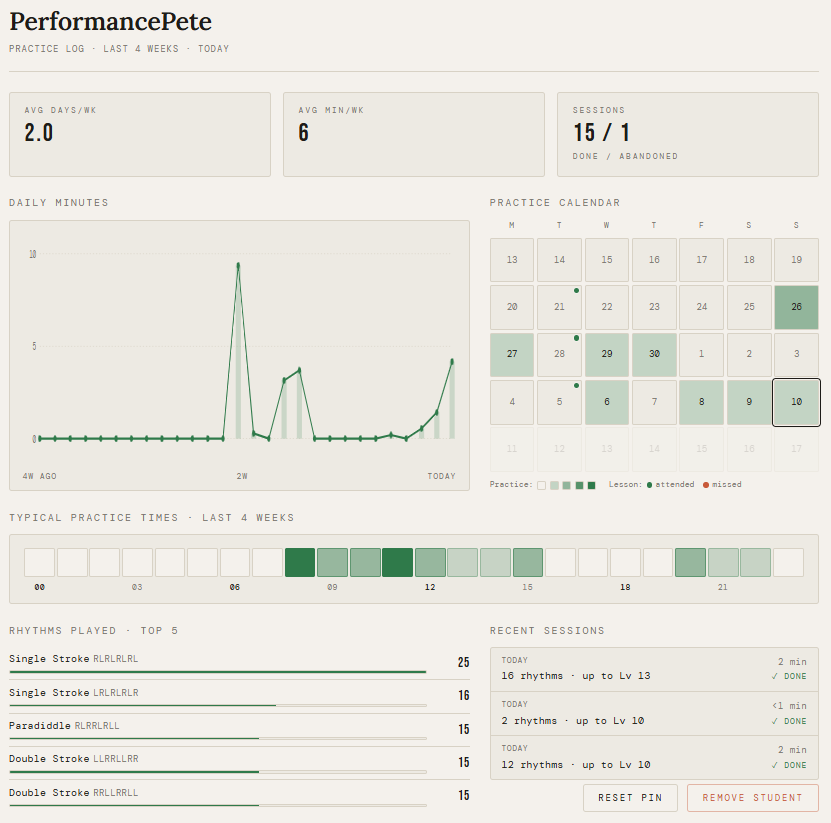
Task: Click Single Stroke LRLRLRLR rhythm row
Action: click(239, 697)
